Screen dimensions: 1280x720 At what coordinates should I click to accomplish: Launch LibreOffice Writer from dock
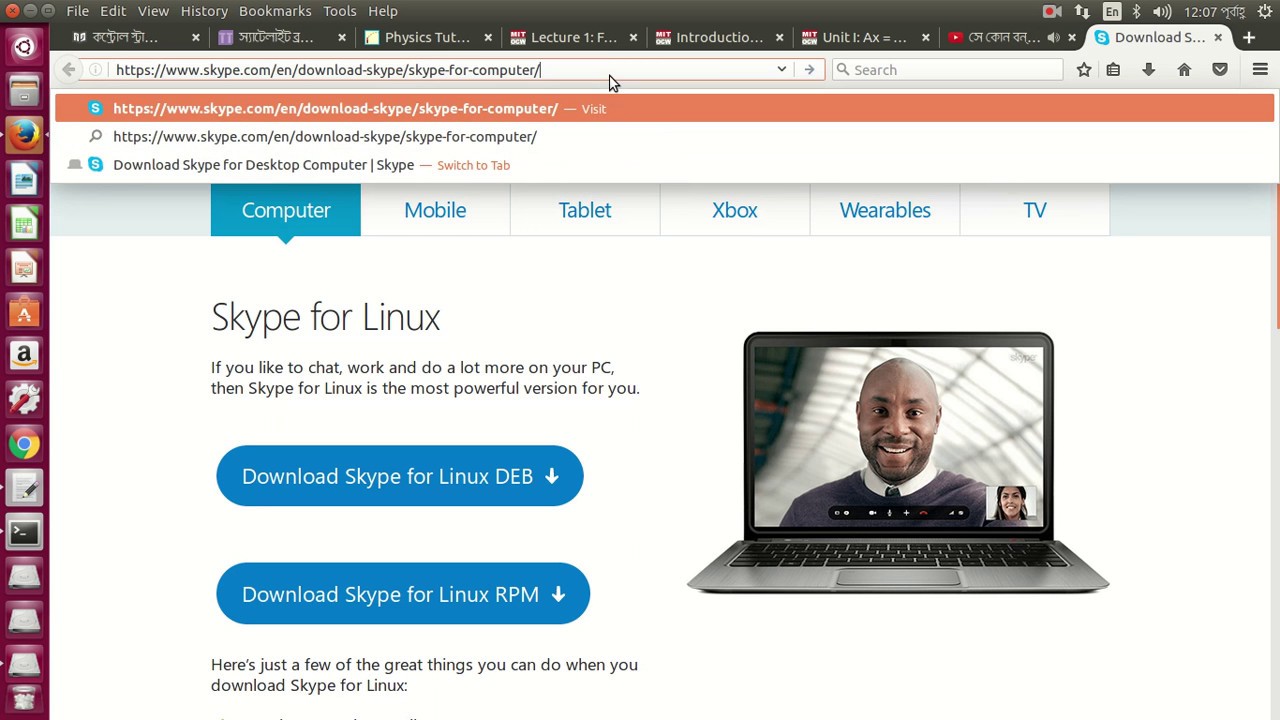(24, 179)
